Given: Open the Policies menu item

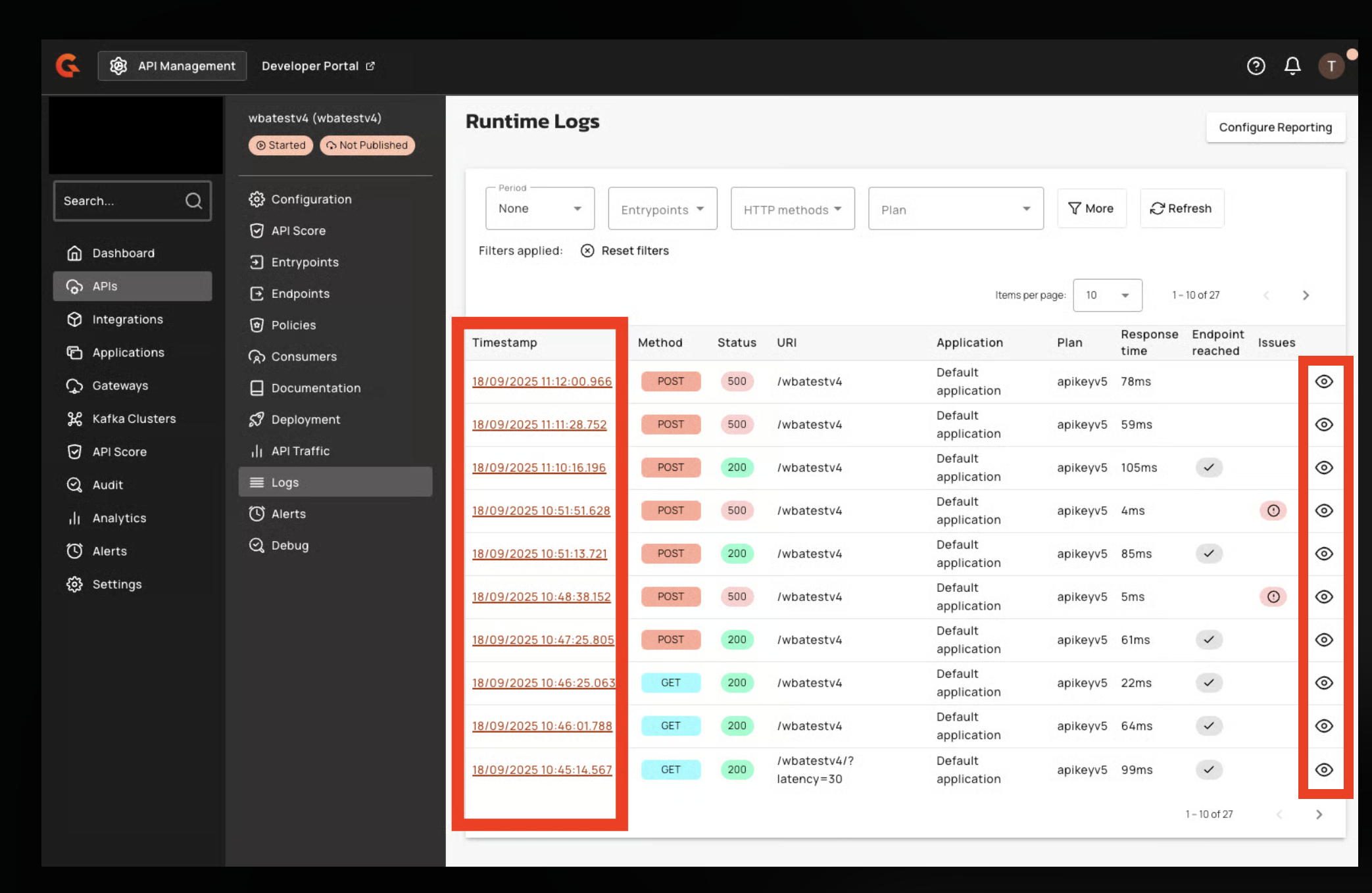Looking at the screenshot, I should tap(293, 326).
